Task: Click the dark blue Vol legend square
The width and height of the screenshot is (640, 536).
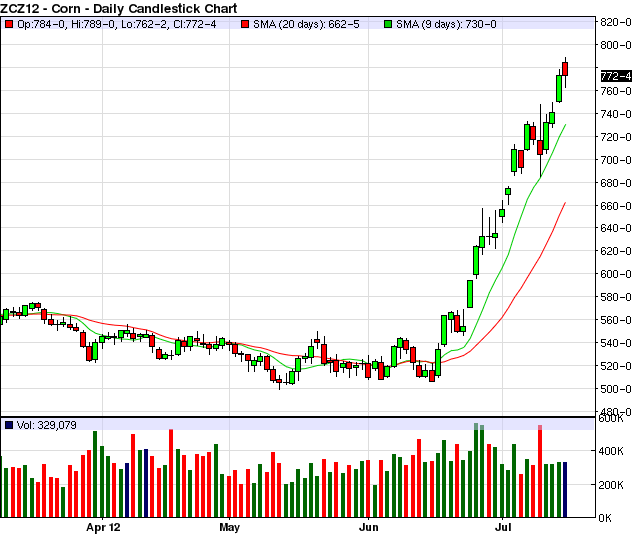Action: coord(9,425)
